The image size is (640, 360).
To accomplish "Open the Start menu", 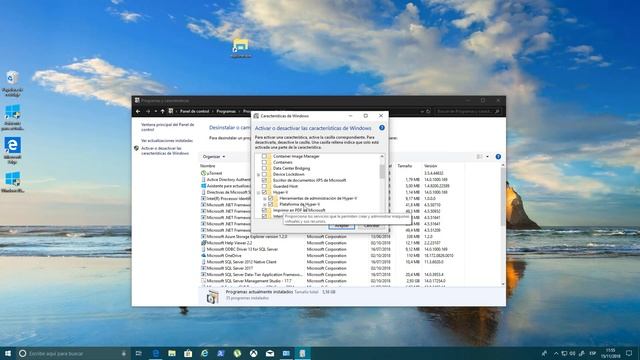I will coord(7,353).
